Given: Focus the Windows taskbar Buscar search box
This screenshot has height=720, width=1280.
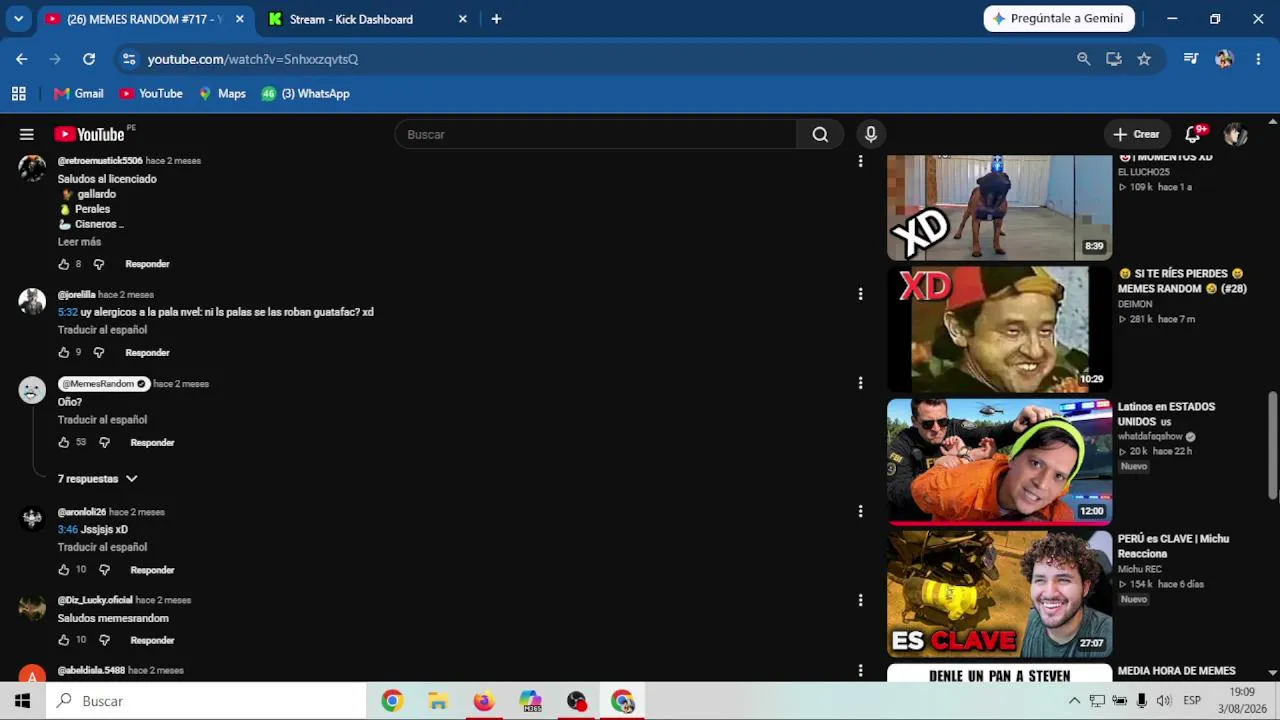Looking at the screenshot, I should tap(206, 701).
